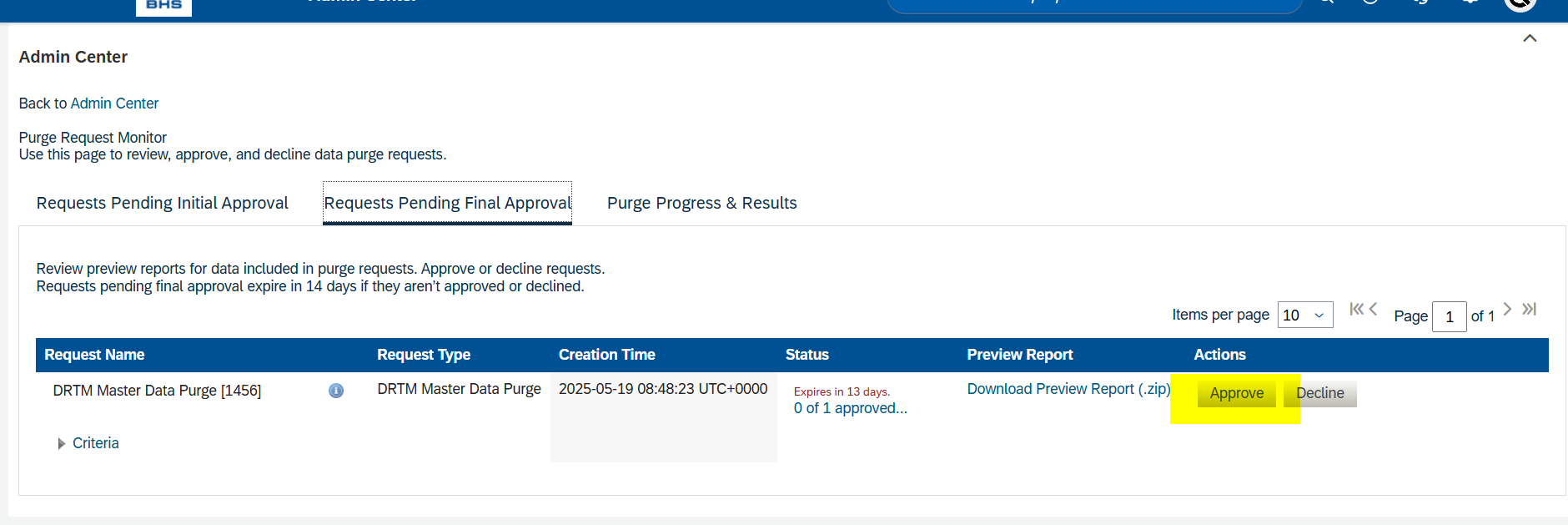Open the Items per page dropdown
The width and height of the screenshot is (1568, 525).
point(1304,316)
